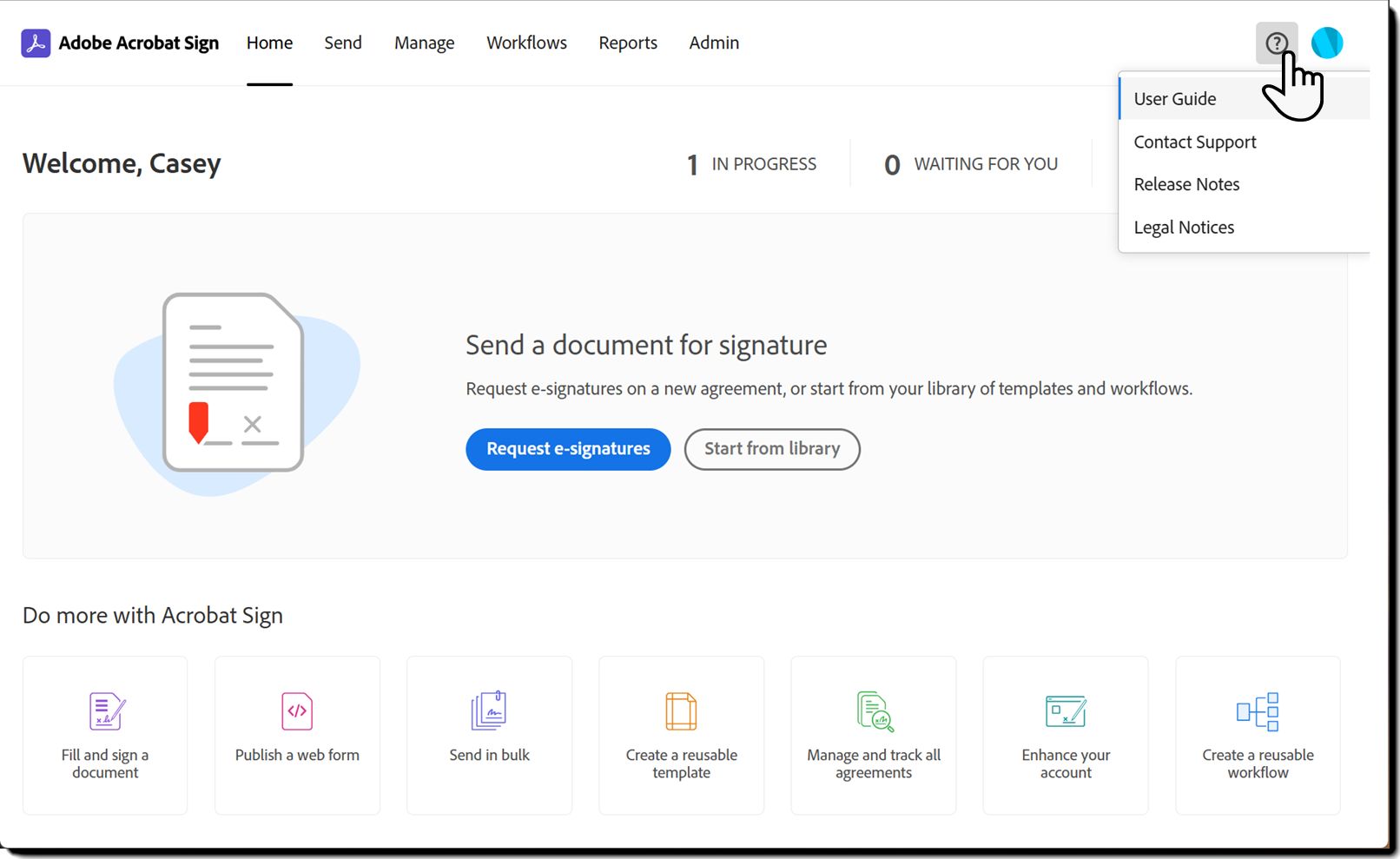Viewport: 1400px width, 859px height.
Task: Select User Guide from help menu
Action: [1244, 99]
